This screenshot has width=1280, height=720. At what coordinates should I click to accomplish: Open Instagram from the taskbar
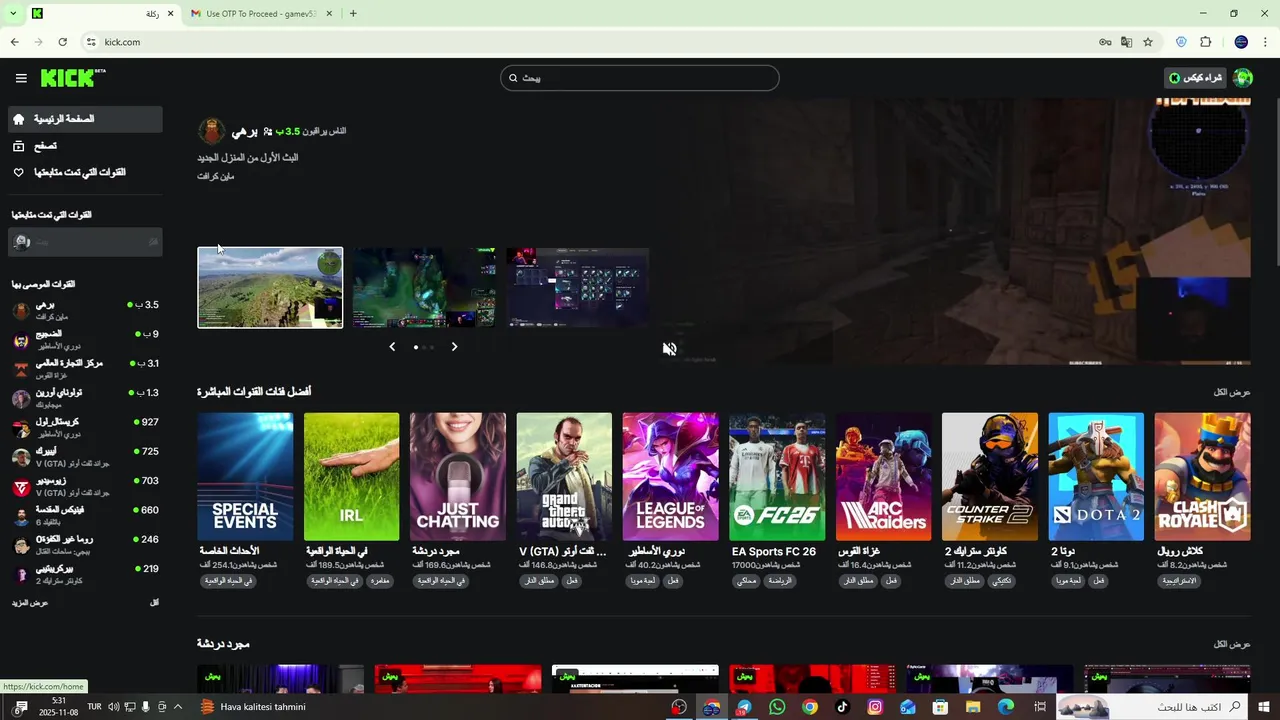point(875,707)
